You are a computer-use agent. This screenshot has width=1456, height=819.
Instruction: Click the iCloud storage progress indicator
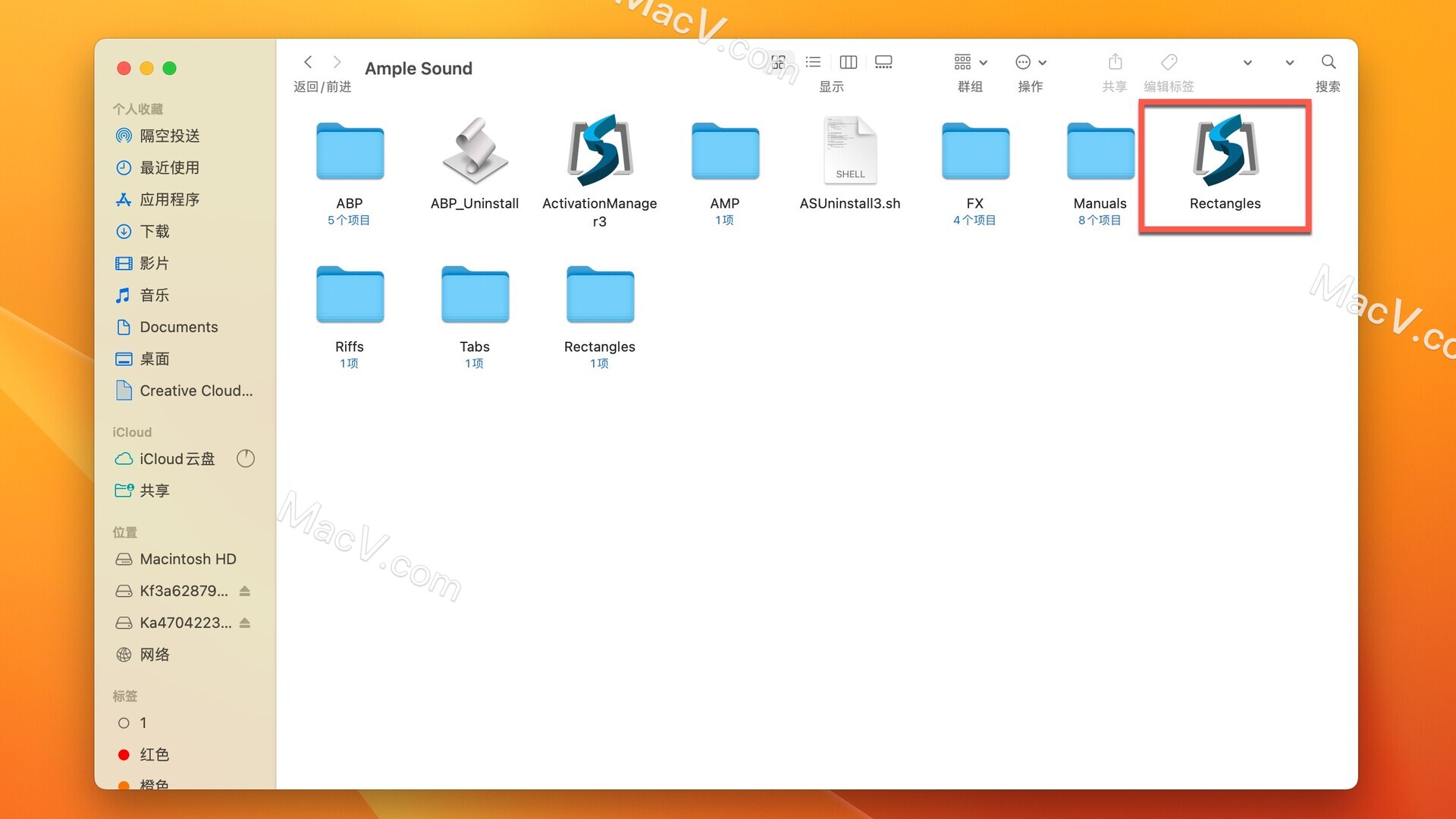[246, 459]
